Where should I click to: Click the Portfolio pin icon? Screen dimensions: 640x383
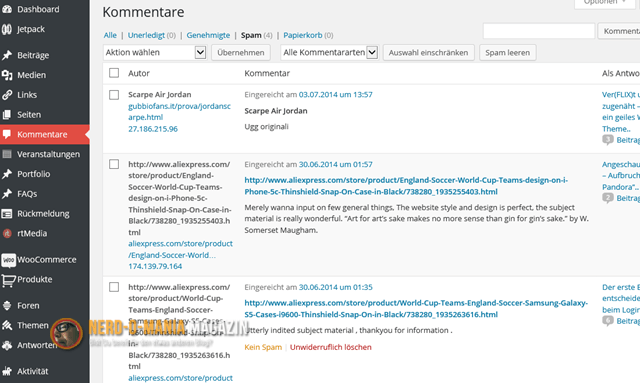7,174
